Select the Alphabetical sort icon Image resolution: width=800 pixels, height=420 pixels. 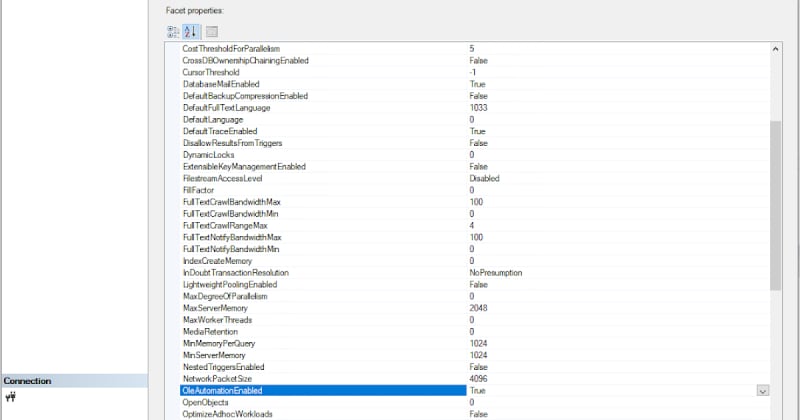pos(191,32)
